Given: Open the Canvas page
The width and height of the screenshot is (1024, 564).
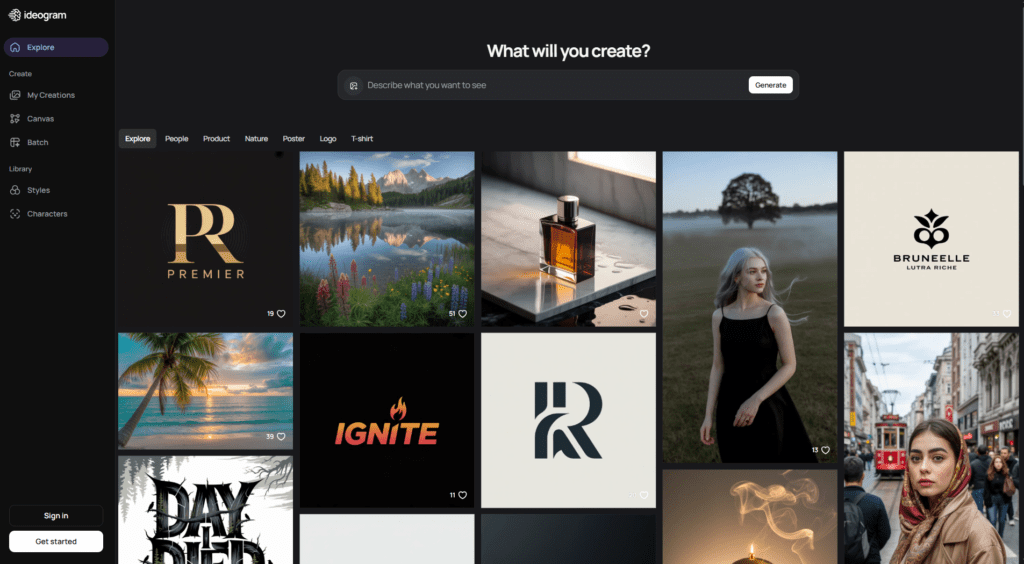Looking at the screenshot, I should point(56,119).
